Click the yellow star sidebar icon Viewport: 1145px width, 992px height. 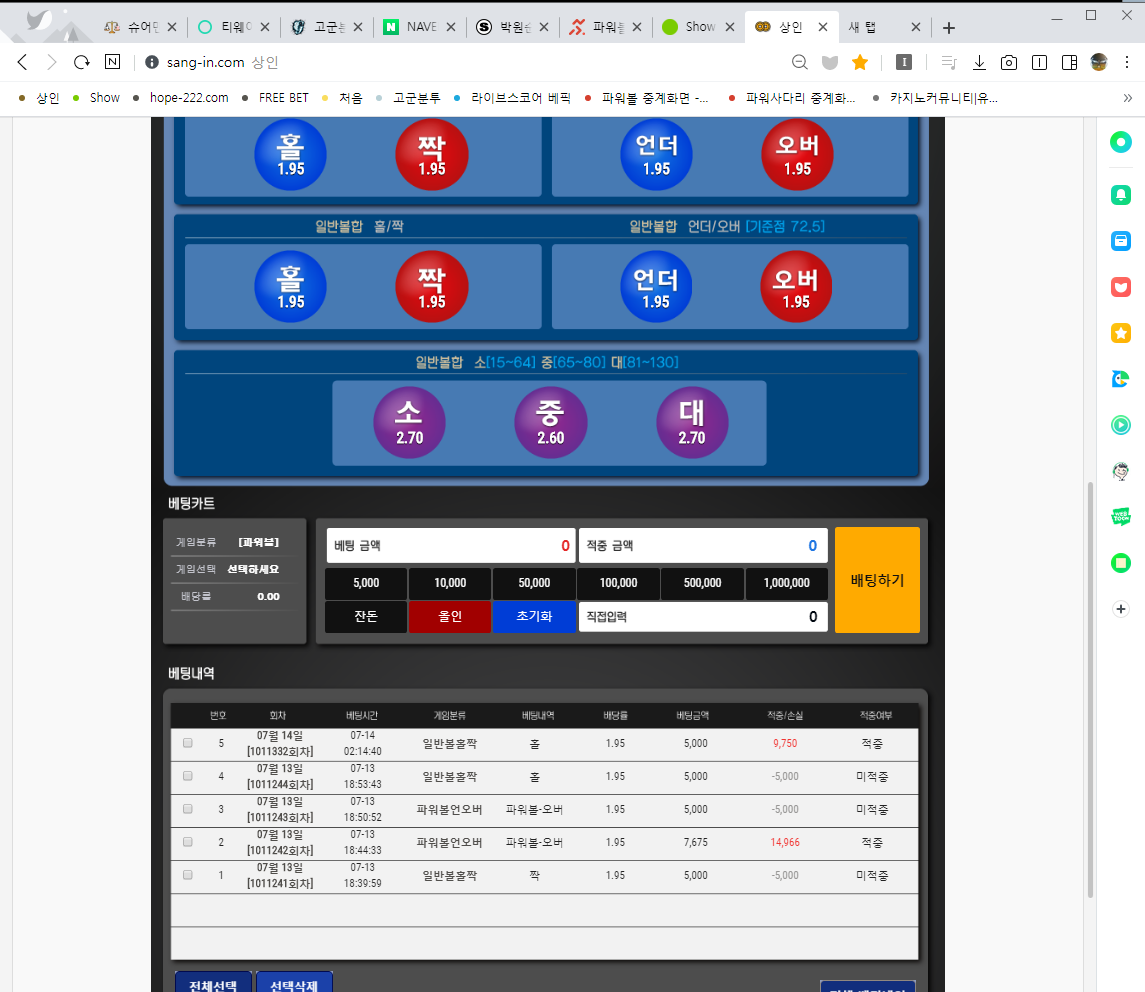(1121, 333)
